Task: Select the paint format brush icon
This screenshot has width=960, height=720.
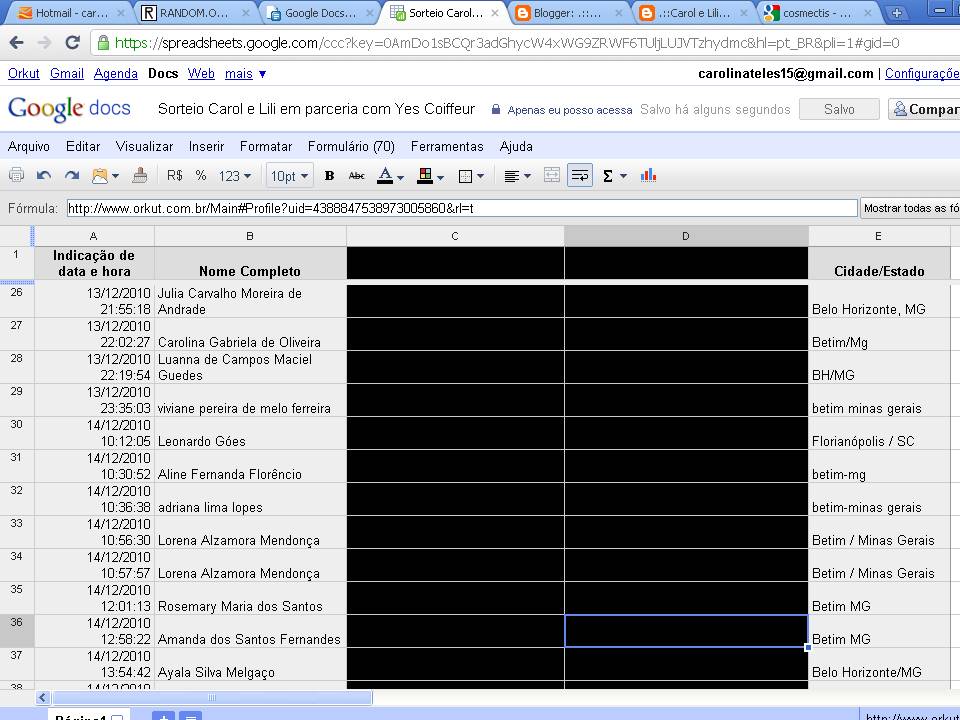Action: point(140,176)
